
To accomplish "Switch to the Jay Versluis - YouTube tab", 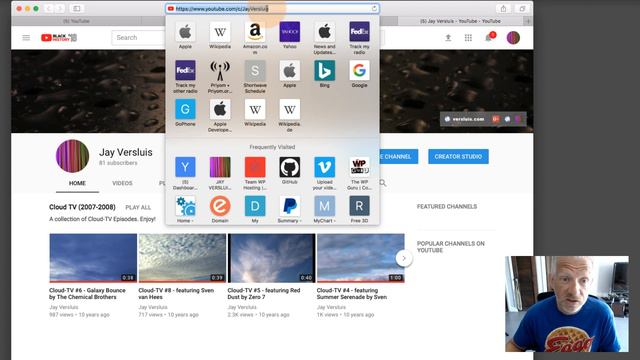I will pos(460,21).
